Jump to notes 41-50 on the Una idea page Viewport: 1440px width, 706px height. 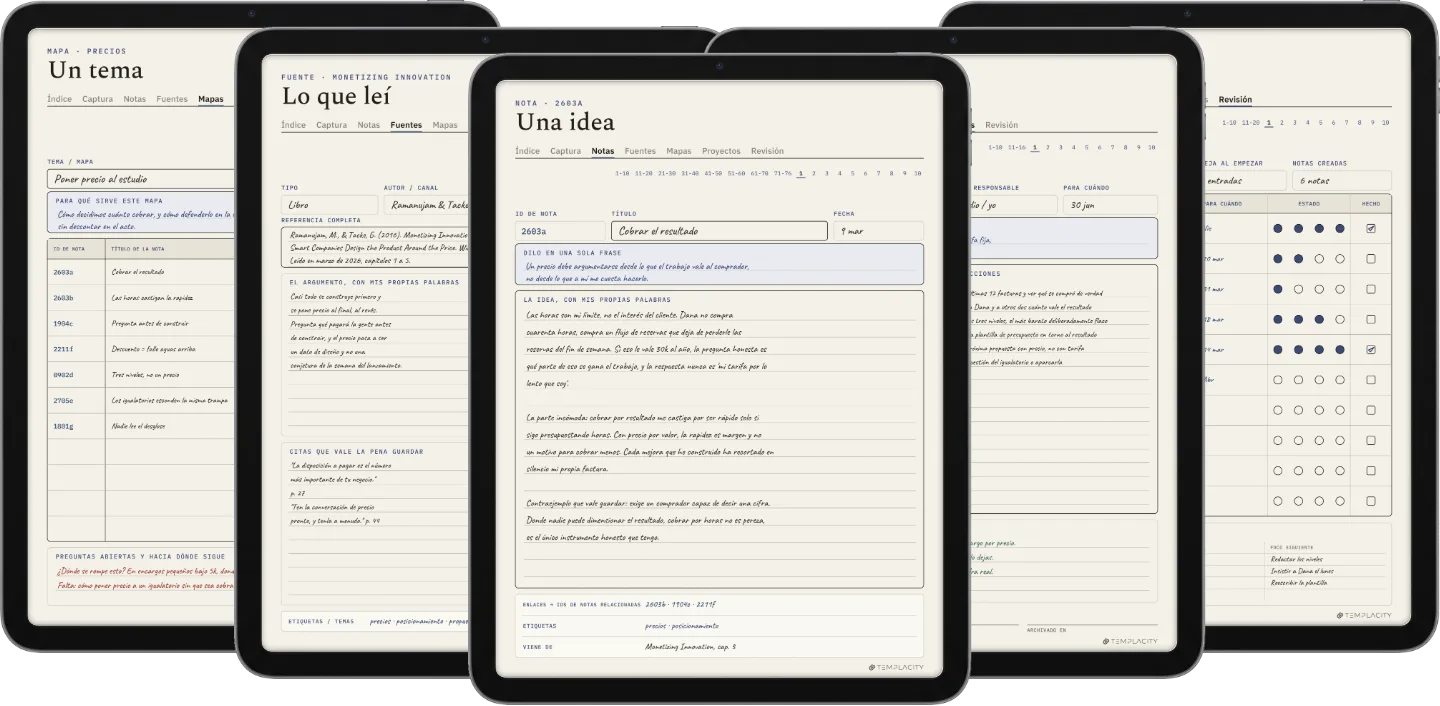(713, 173)
